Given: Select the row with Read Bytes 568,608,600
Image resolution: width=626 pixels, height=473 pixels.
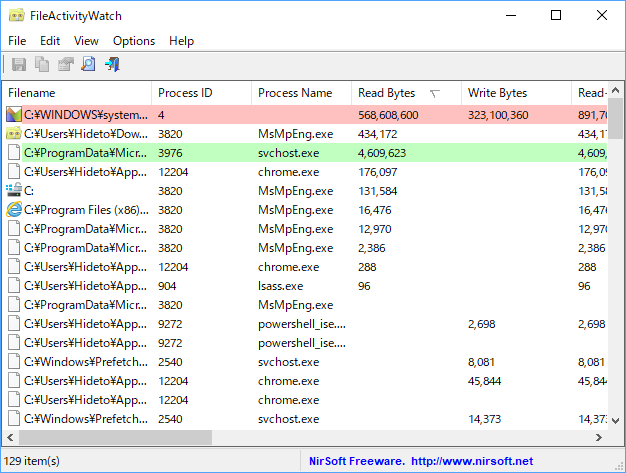Looking at the screenshot, I should coord(305,115).
